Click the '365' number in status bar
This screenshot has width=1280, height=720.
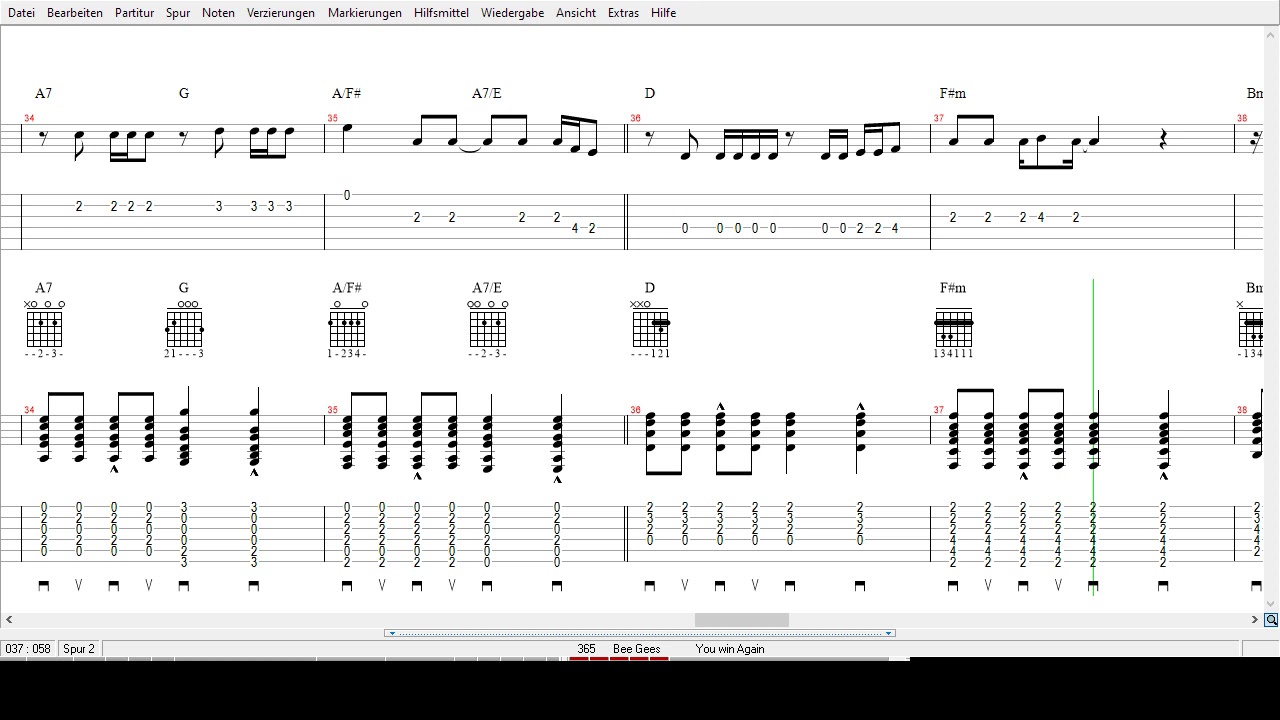586,649
